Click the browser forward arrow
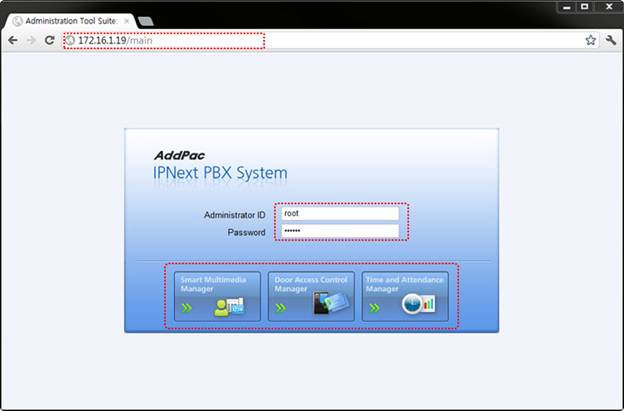Image resolution: width=624 pixels, height=411 pixels. (x=31, y=40)
